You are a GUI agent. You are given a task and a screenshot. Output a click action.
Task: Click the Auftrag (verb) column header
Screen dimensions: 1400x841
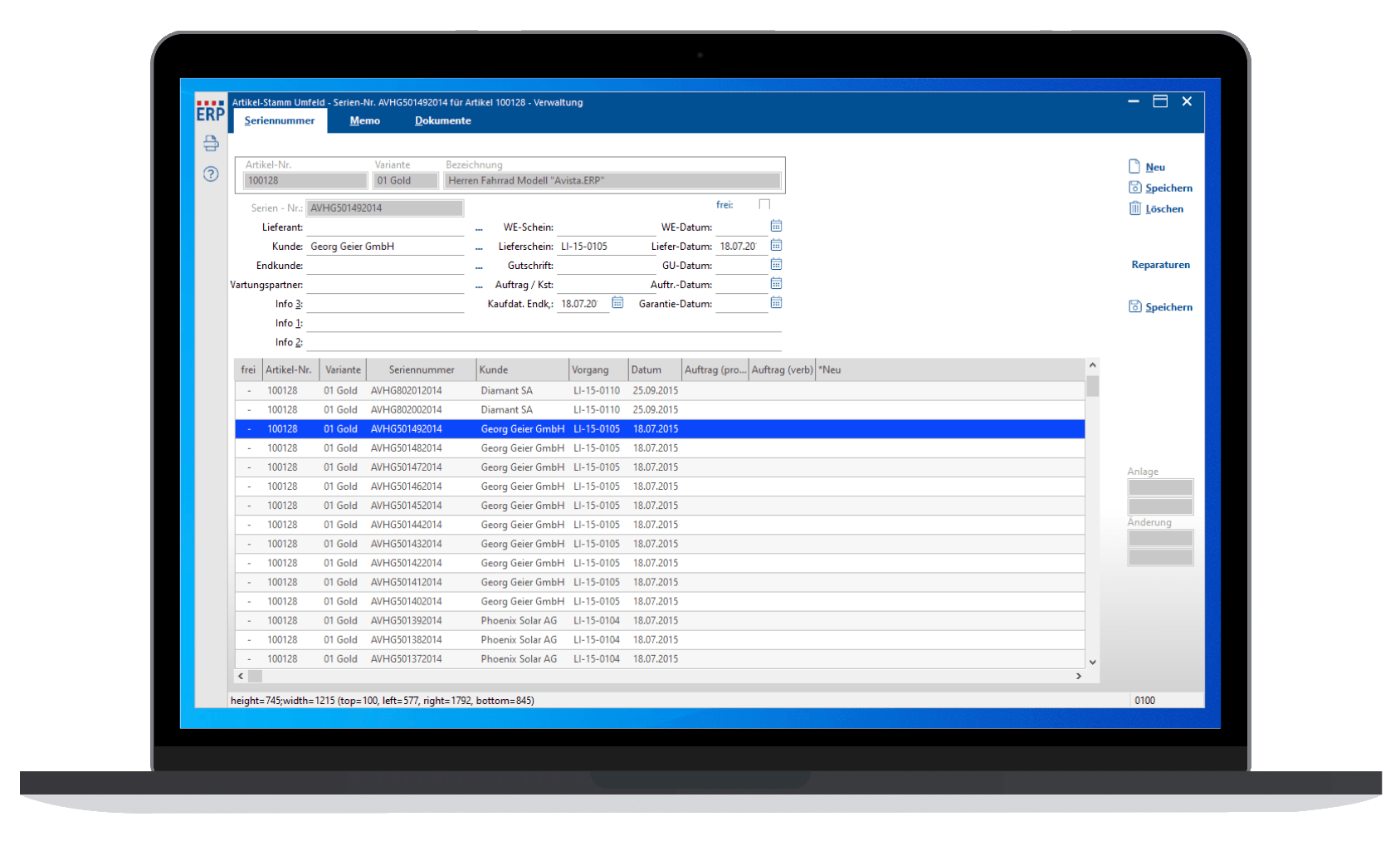pos(782,369)
